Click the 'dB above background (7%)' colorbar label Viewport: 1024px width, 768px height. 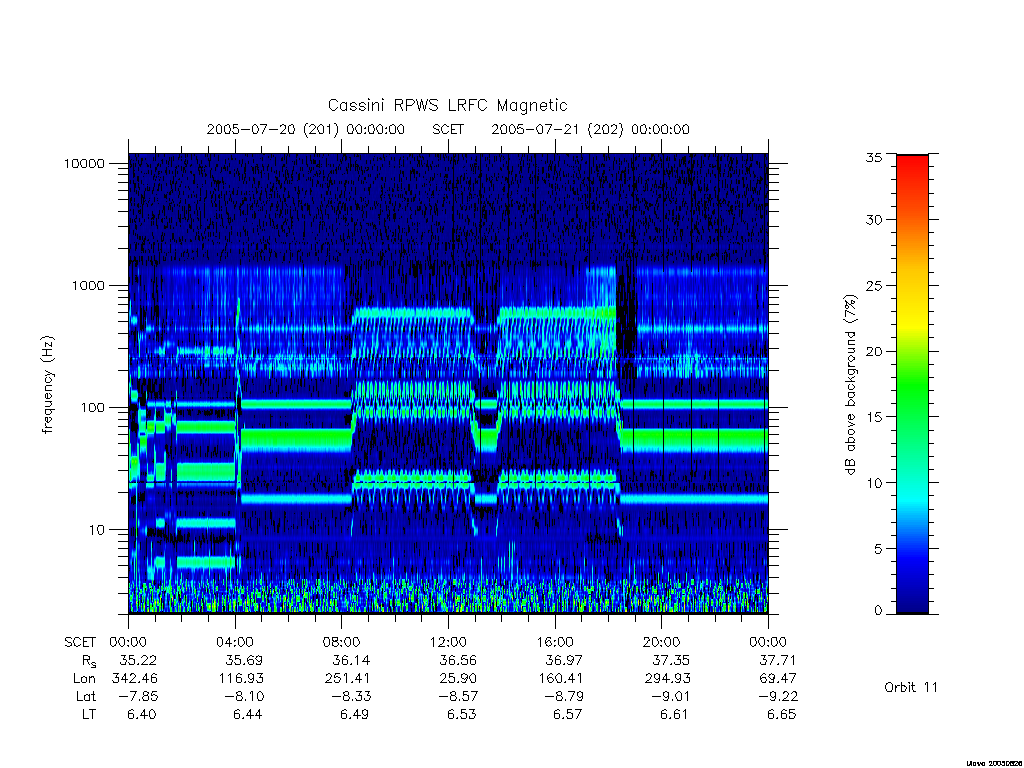click(x=850, y=385)
